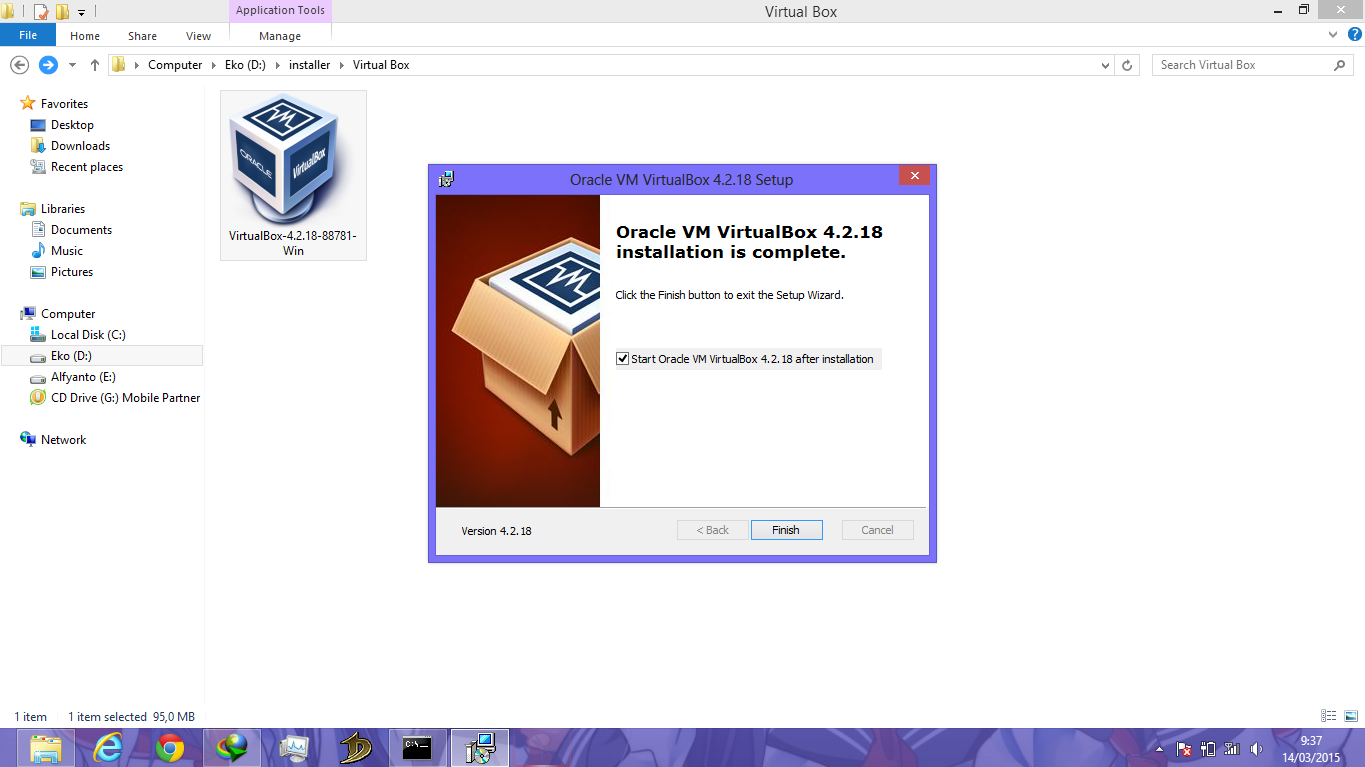Click the search magnifier icon
This screenshot has width=1365, height=767.
click(1340, 65)
